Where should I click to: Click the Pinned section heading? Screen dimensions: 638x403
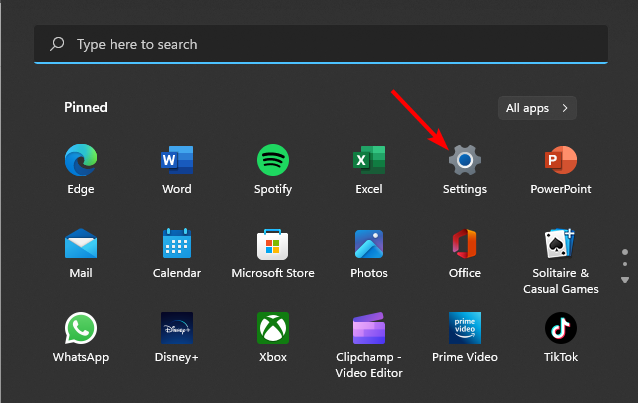tap(86, 107)
